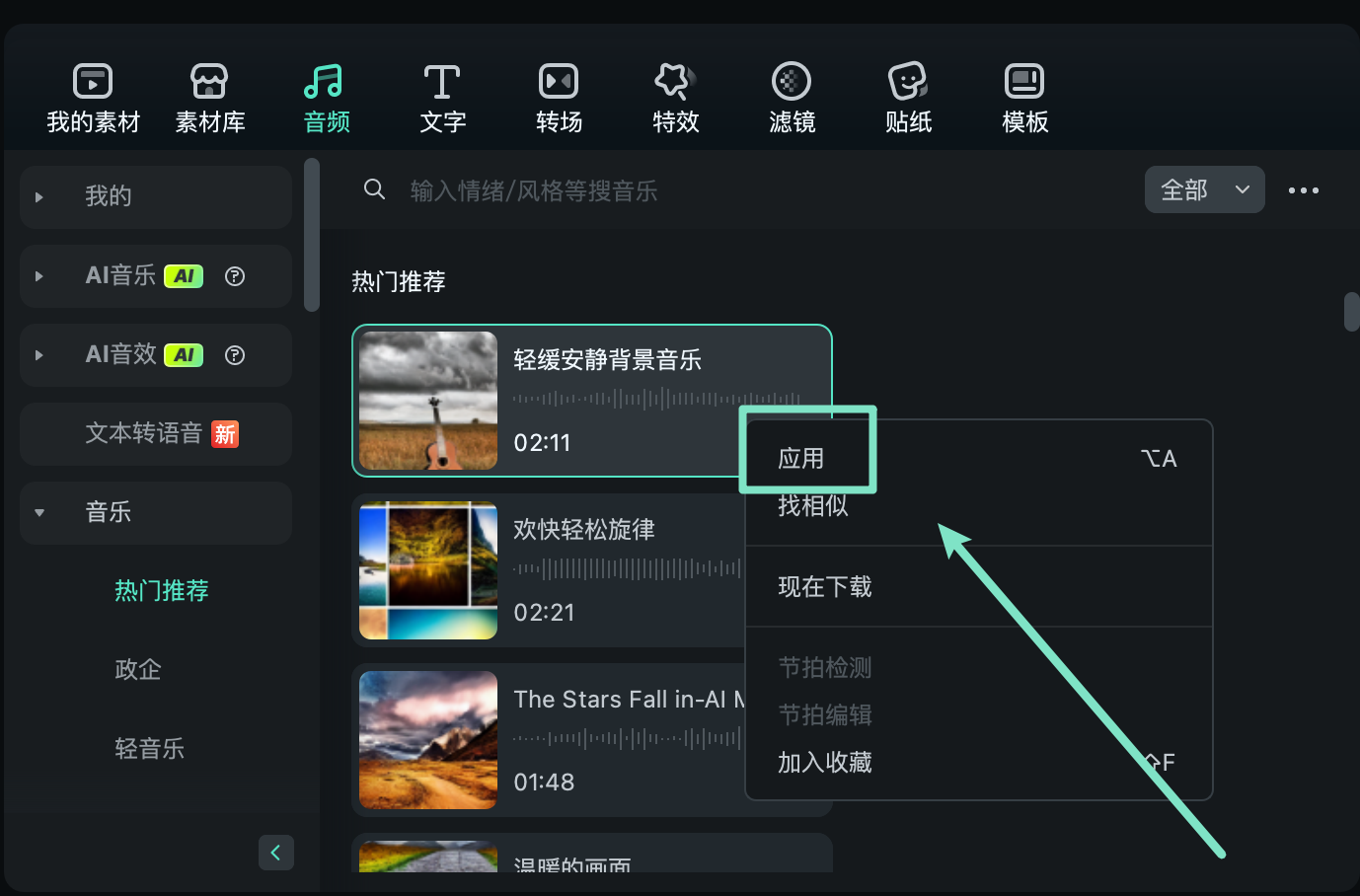
Task: Open the 音频 (Audio) panel
Action: coord(326,96)
